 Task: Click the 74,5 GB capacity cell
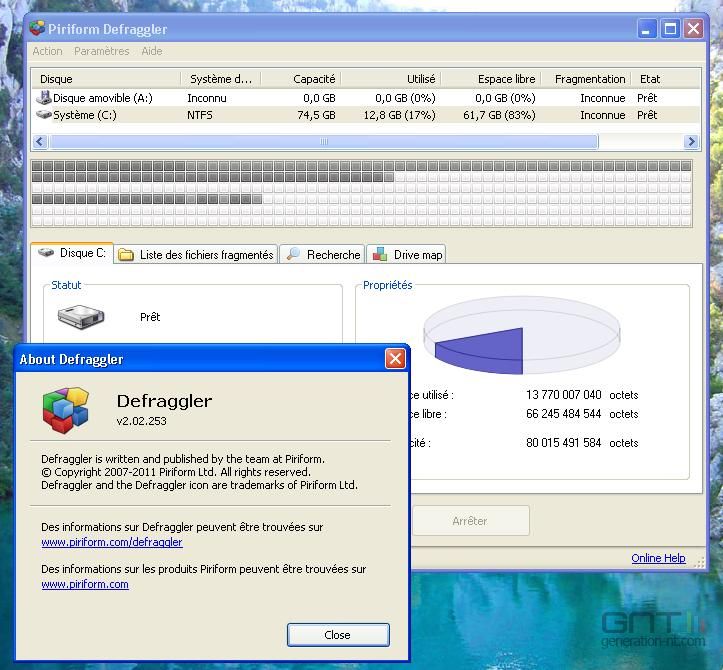pyautogui.click(x=316, y=115)
